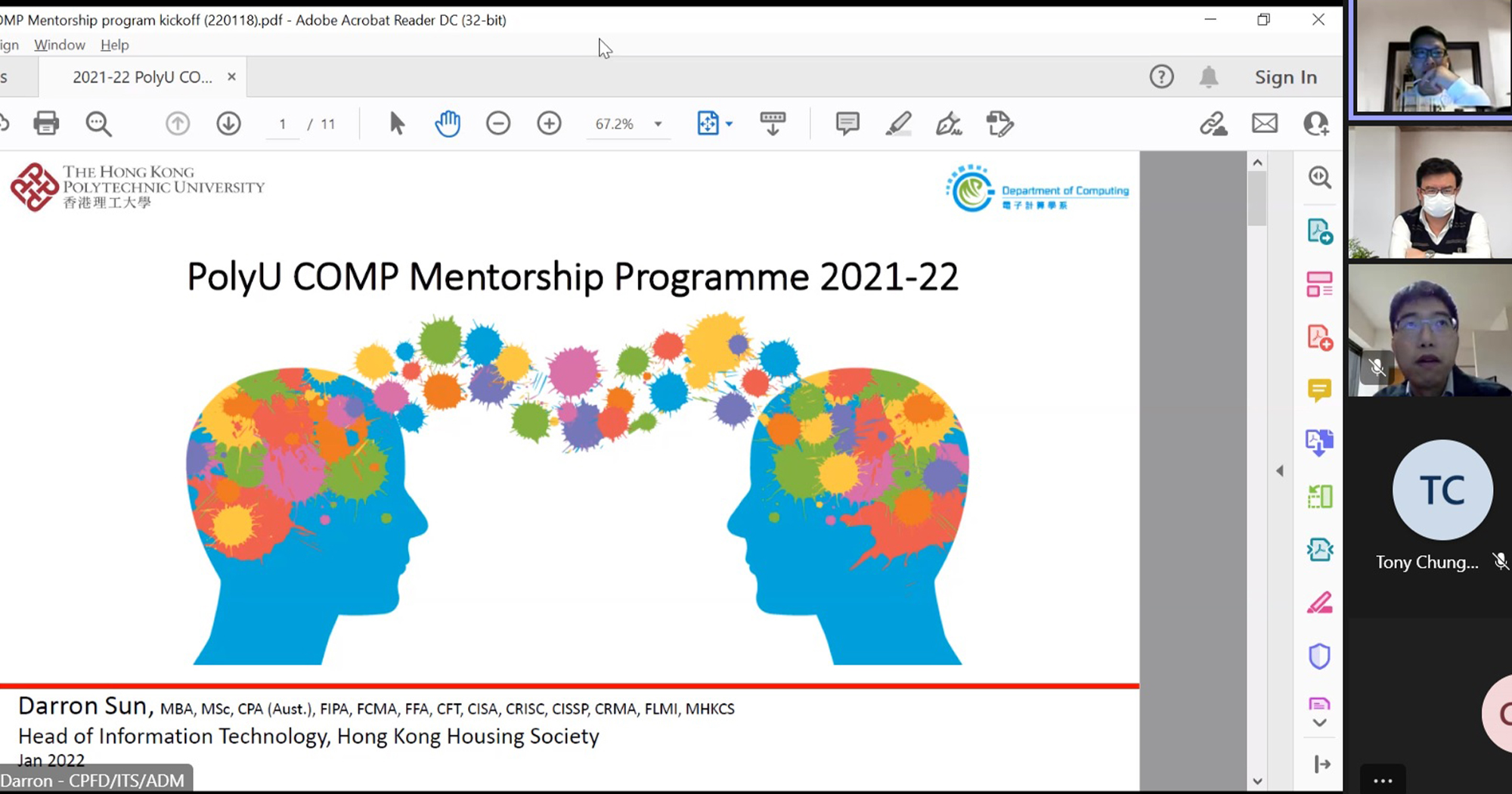This screenshot has height=794, width=1512.
Task: Open the Protect tool in the sidebar
Action: (x=1320, y=656)
